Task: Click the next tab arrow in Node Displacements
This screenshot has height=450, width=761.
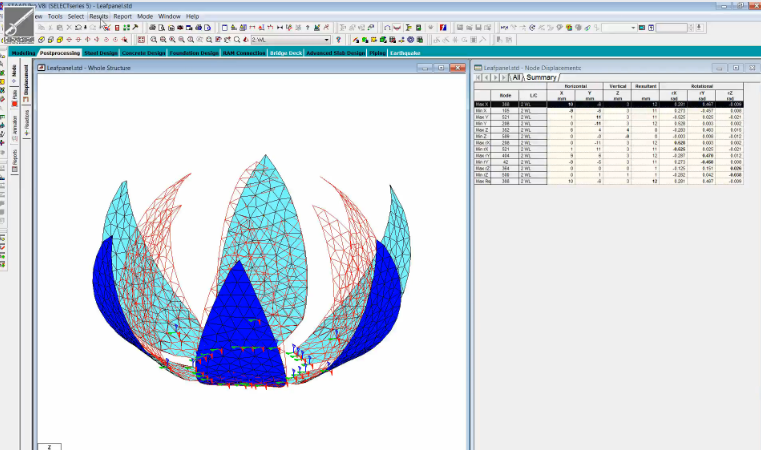Action: pos(495,78)
